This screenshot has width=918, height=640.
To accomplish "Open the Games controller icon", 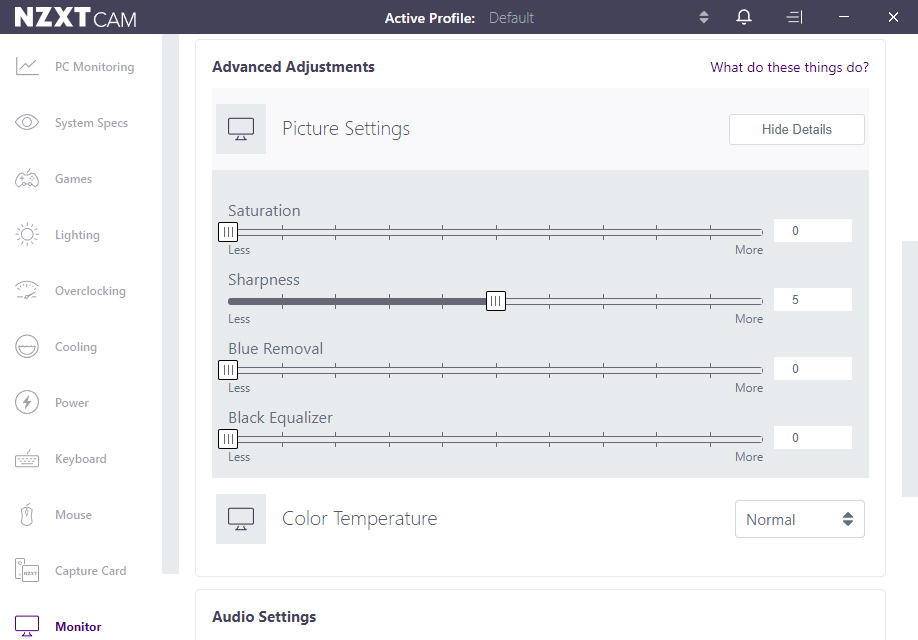I will tap(27, 179).
